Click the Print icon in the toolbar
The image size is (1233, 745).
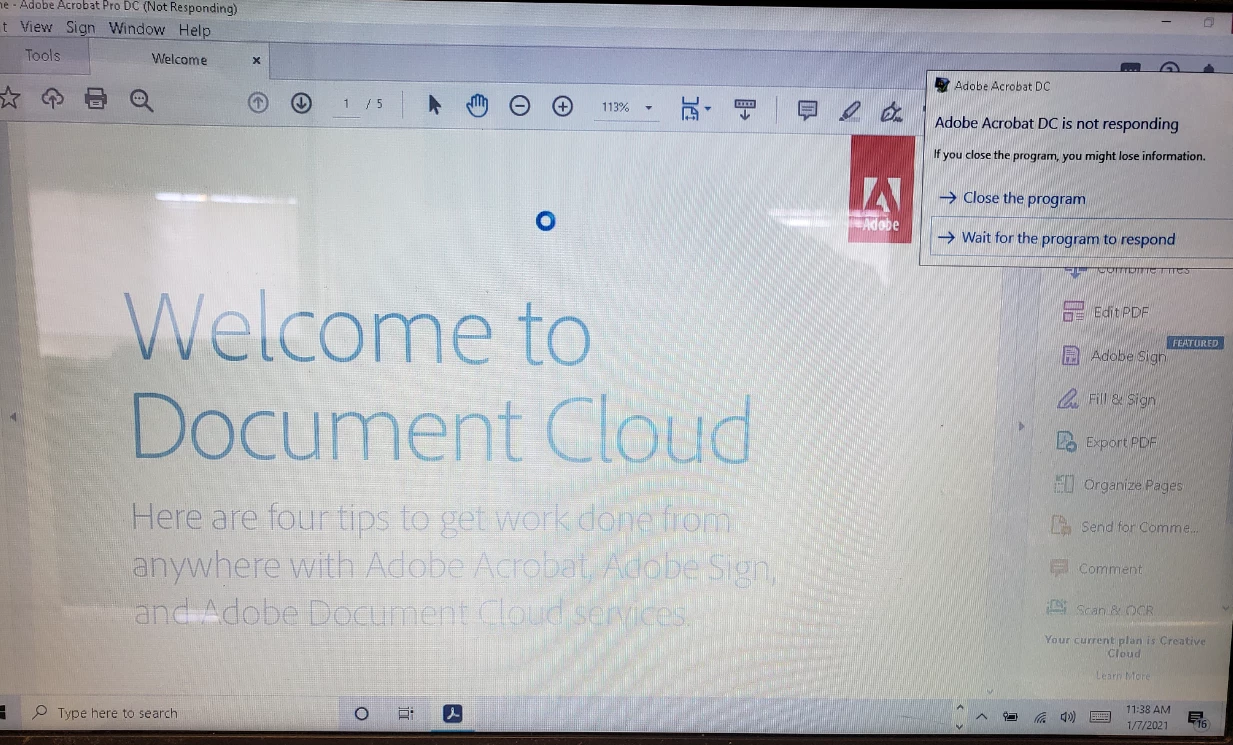[96, 99]
